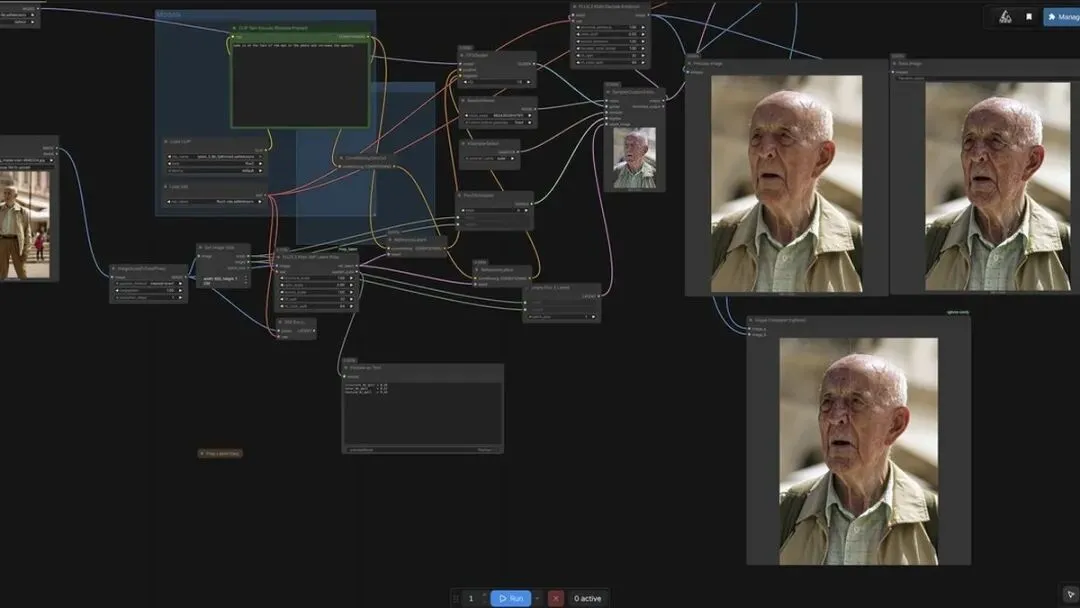Collapse the upper ReferenceLatent node via its dot
This screenshot has width=1080, height=608.
tap(391, 240)
